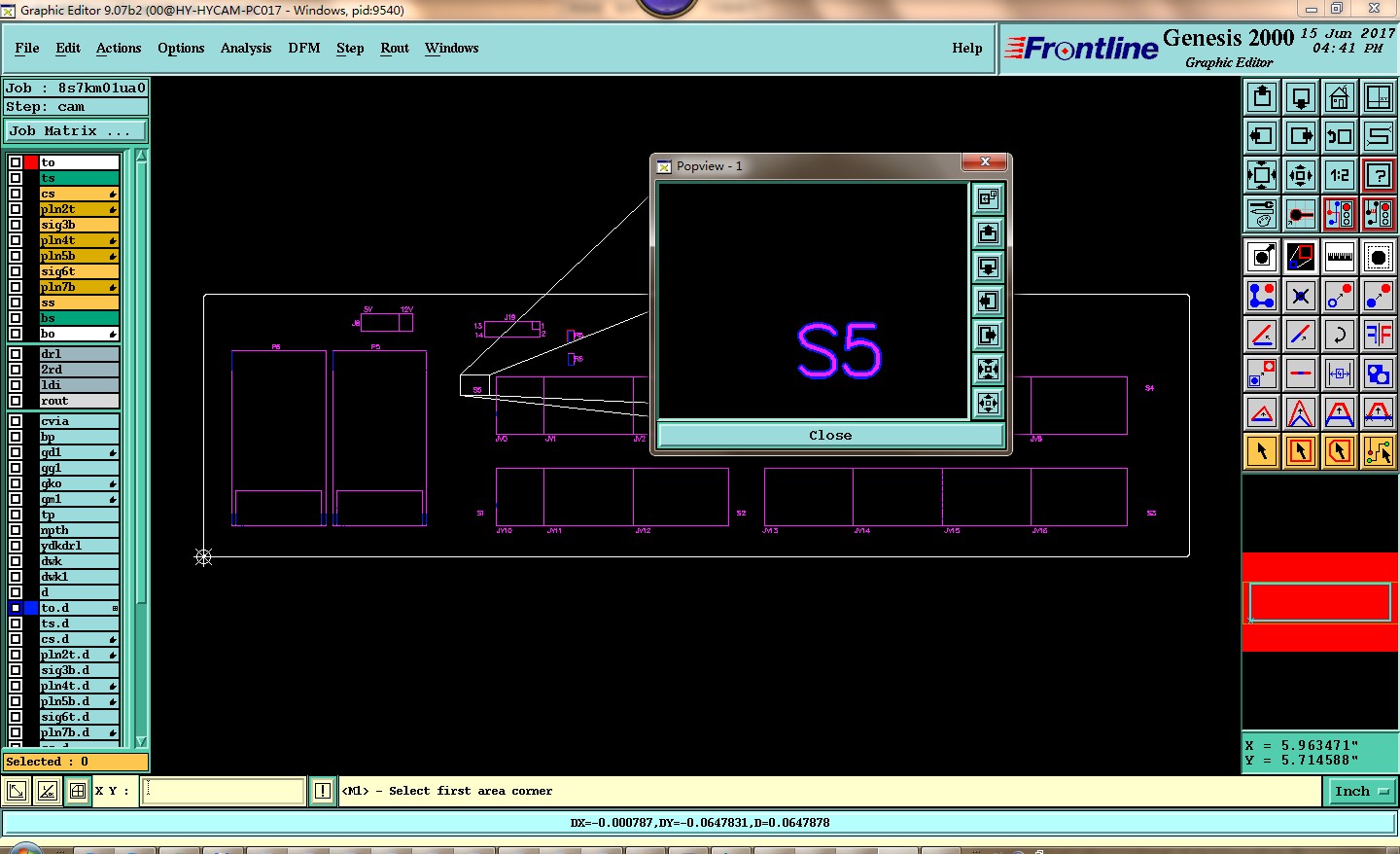Click the question mark query icon
The width and height of the screenshot is (1400, 854).
pyautogui.click(x=1379, y=175)
